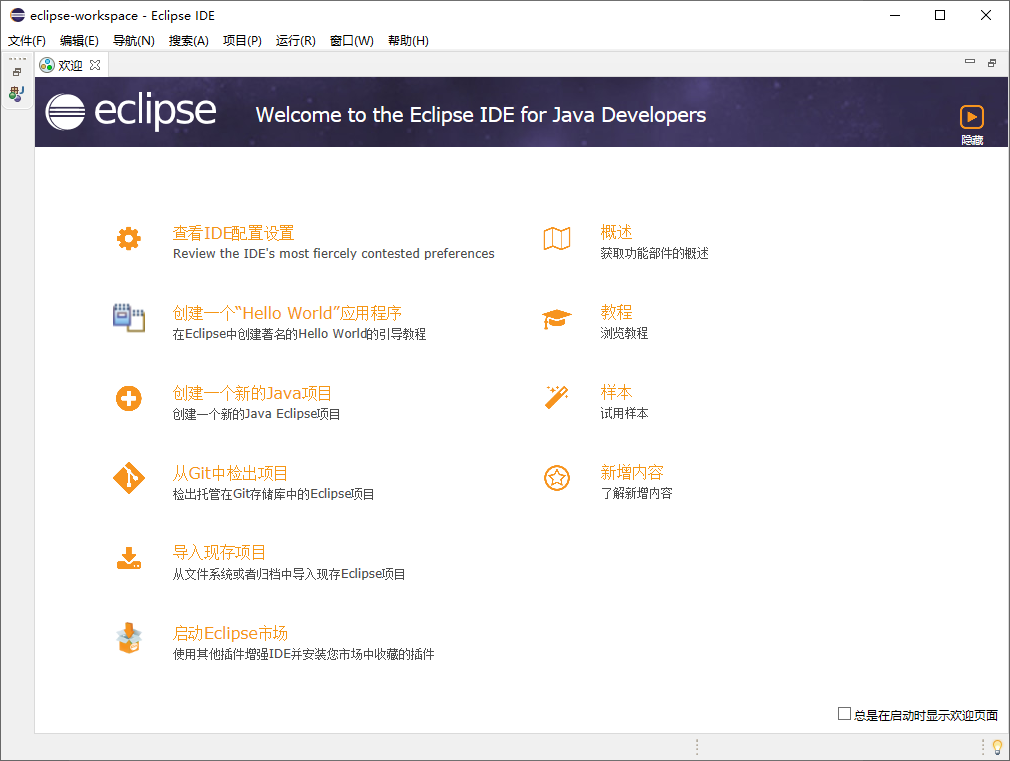Click the Eclipse icon in window title bar

click(x=17, y=15)
